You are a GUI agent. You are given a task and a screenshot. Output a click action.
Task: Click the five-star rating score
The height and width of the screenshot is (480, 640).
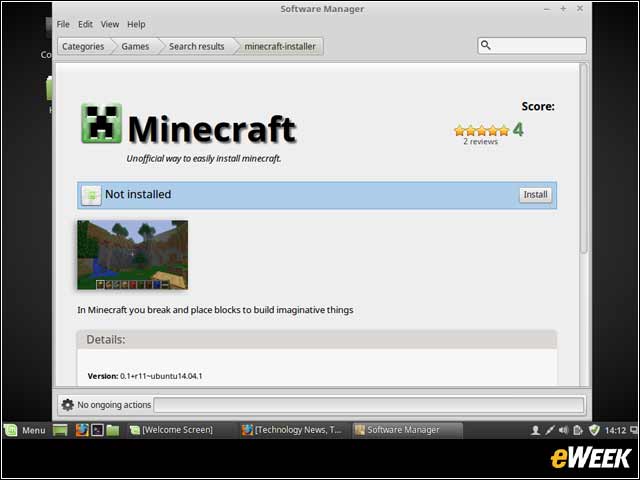(x=482, y=131)
